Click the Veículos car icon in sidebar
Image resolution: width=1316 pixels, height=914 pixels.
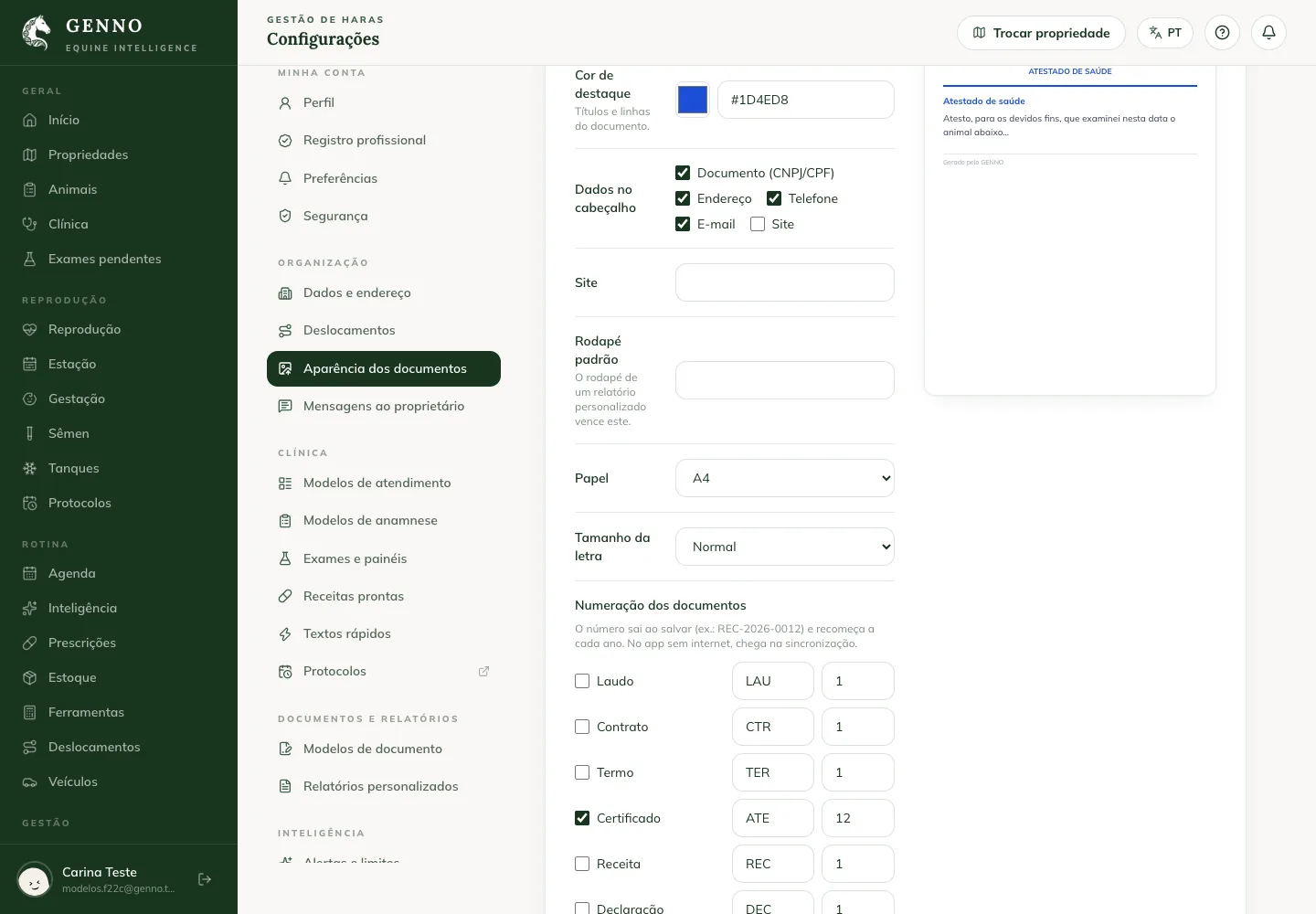[29, 781]
